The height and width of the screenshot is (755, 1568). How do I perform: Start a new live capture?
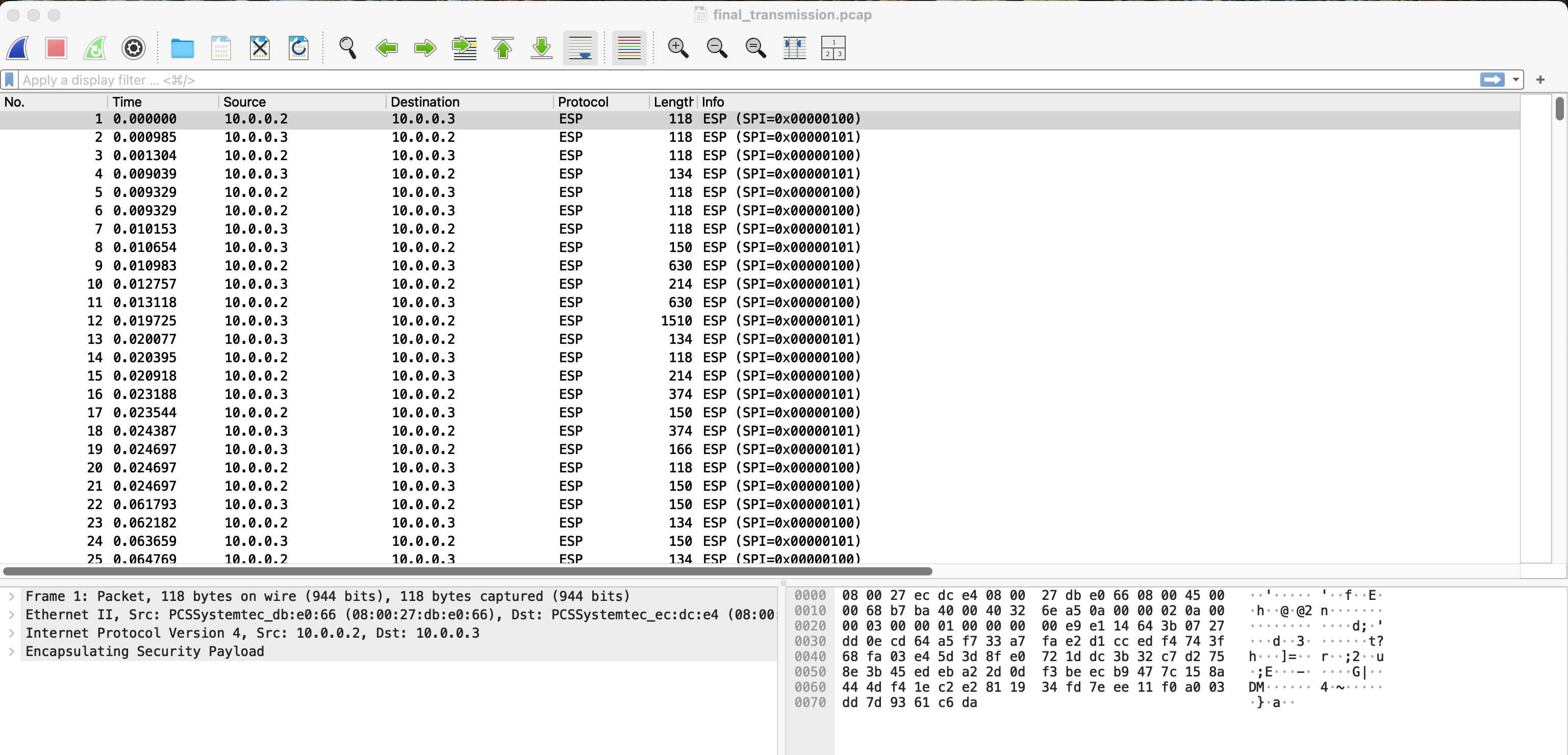point(17,48)
